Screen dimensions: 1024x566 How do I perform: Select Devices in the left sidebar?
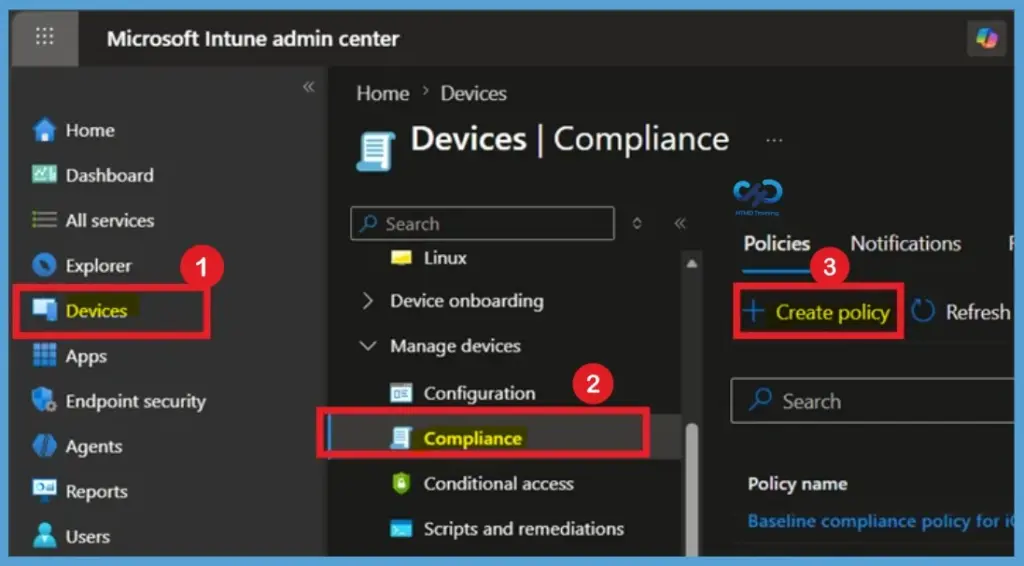tap(97, 311)
